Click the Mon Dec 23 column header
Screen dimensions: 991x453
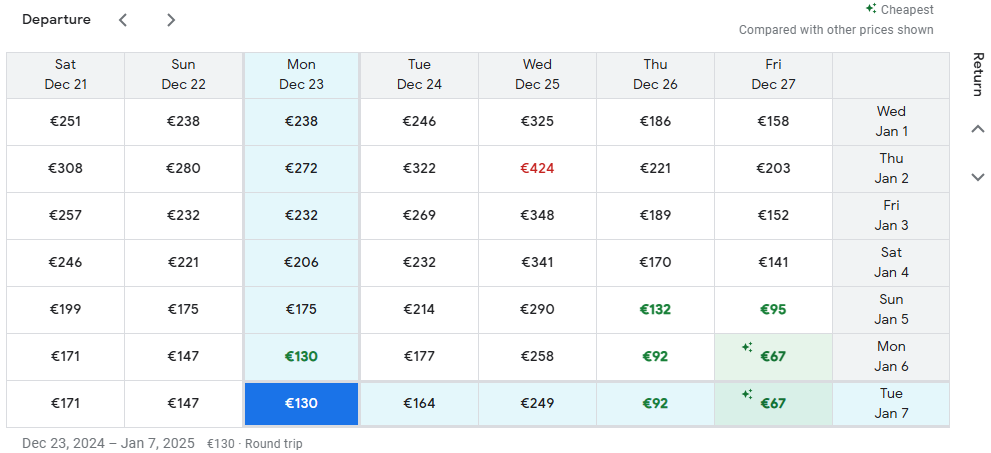pyautogui.click(x=301, y=75)
